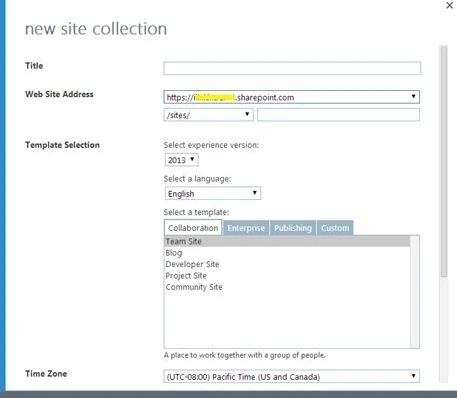457x398 pixels.
Task: Click into the Title input field
Action: 292,68
